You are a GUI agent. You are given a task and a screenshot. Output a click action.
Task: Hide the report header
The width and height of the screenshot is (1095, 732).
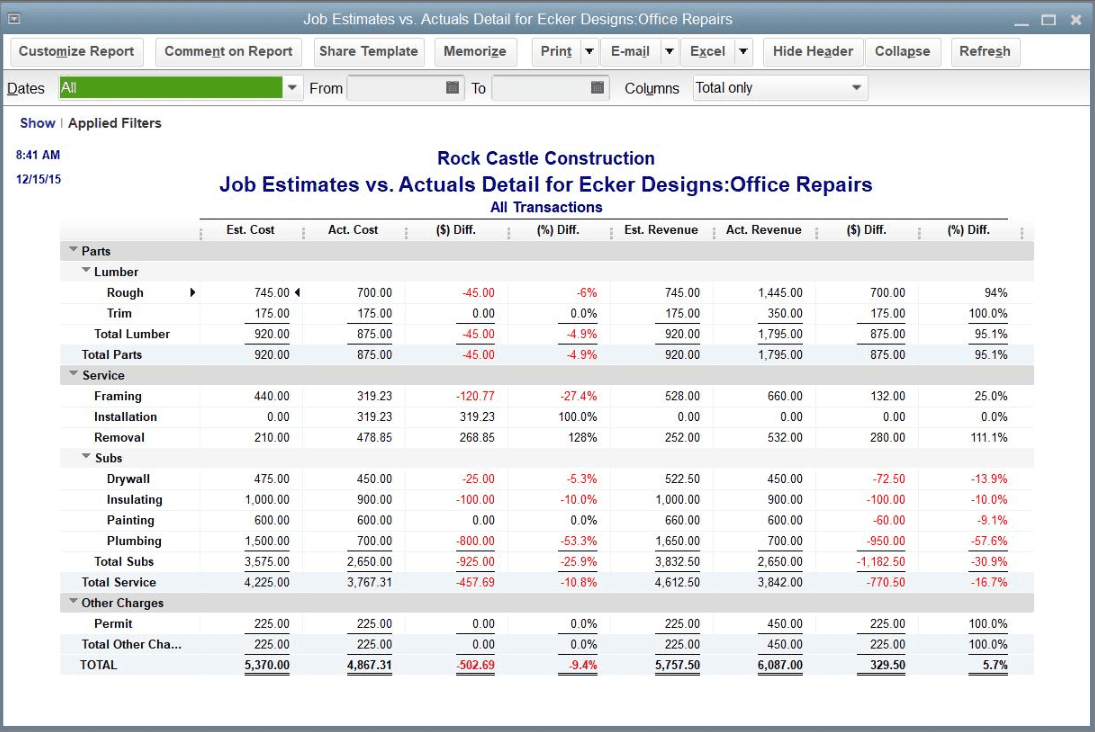(813, 52)
